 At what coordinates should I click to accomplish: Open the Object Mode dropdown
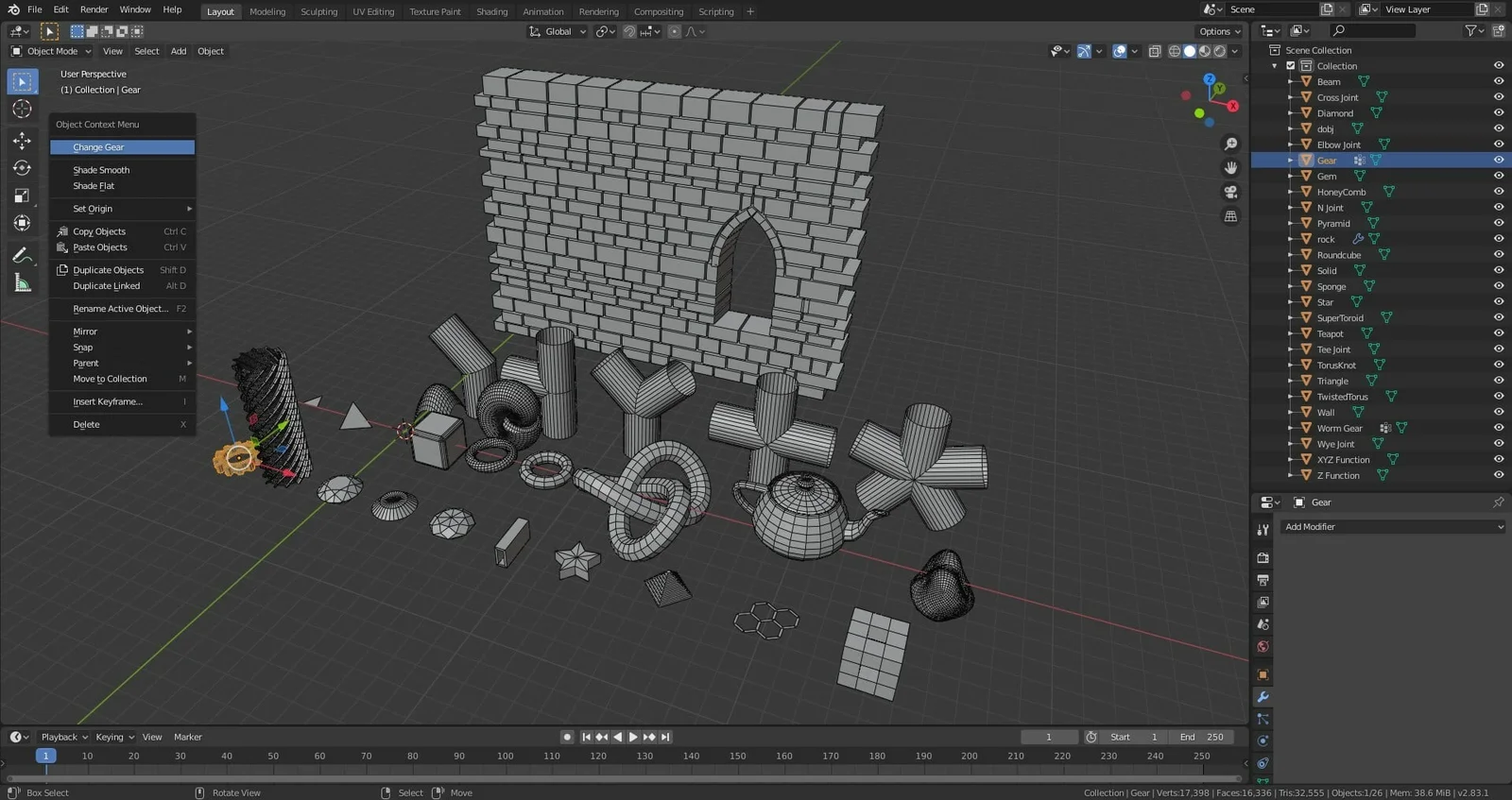click(52, 51)
